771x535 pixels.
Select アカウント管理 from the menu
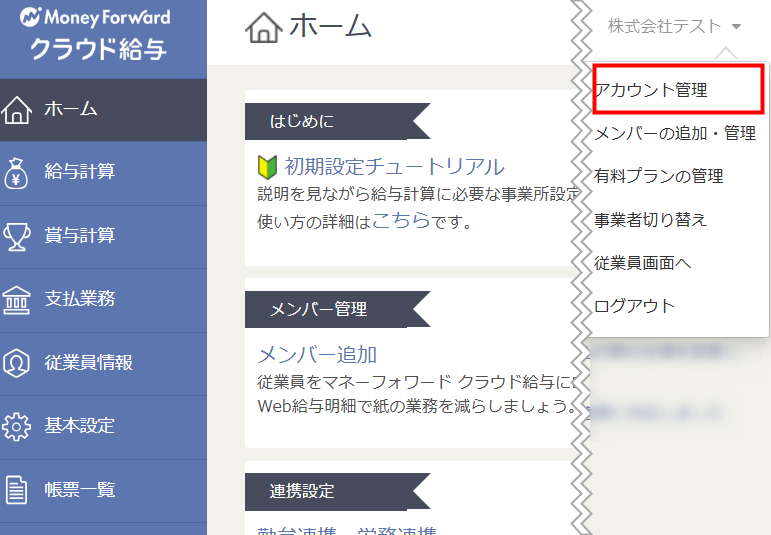coord(651,90)
